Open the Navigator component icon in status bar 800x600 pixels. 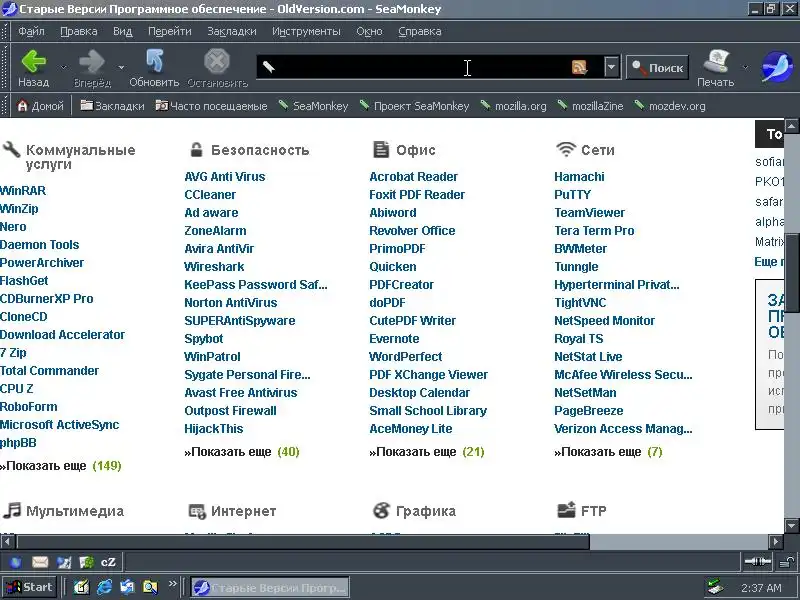point(16,562)
